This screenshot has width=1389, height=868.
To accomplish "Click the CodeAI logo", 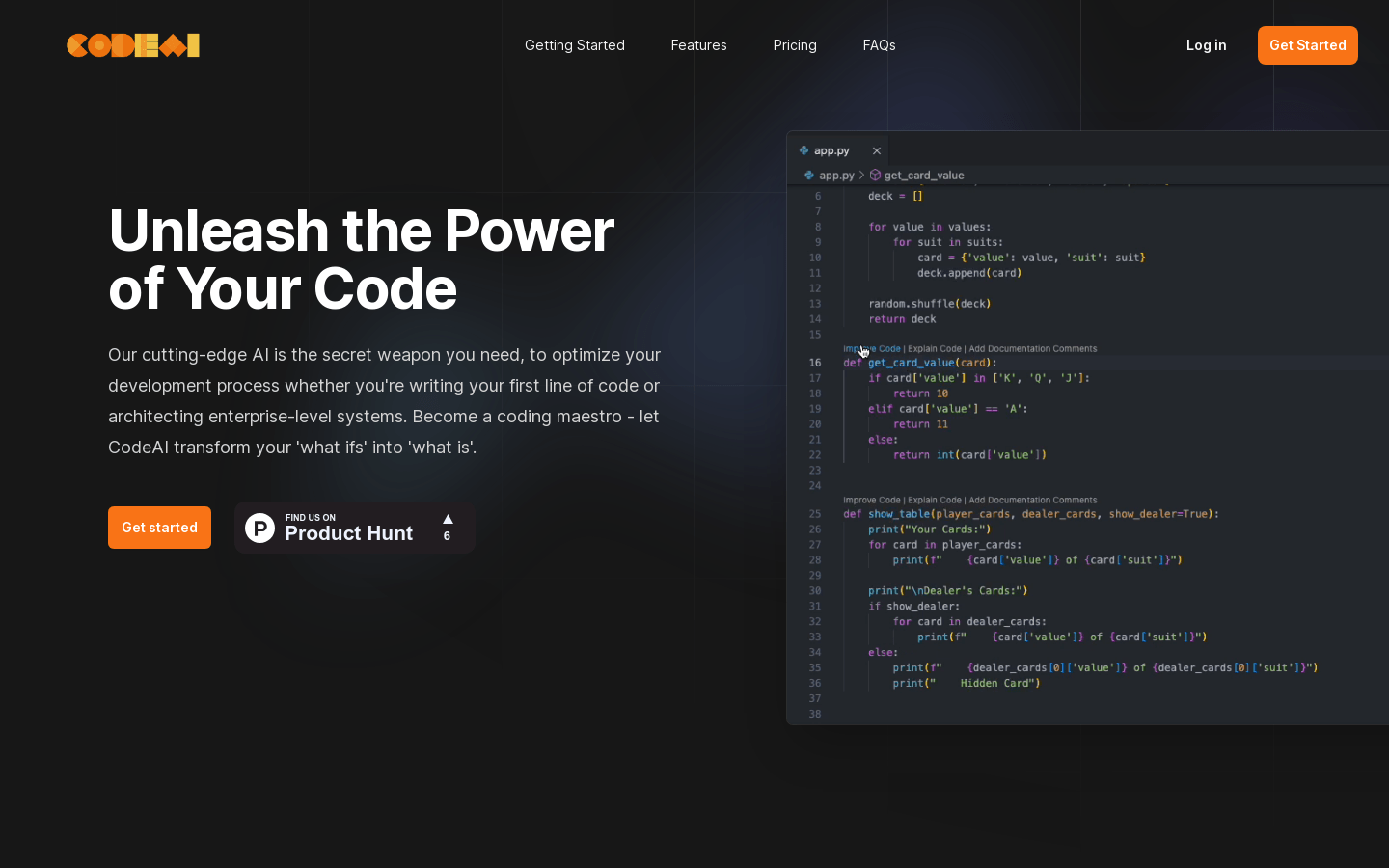I will click(133, 45).
